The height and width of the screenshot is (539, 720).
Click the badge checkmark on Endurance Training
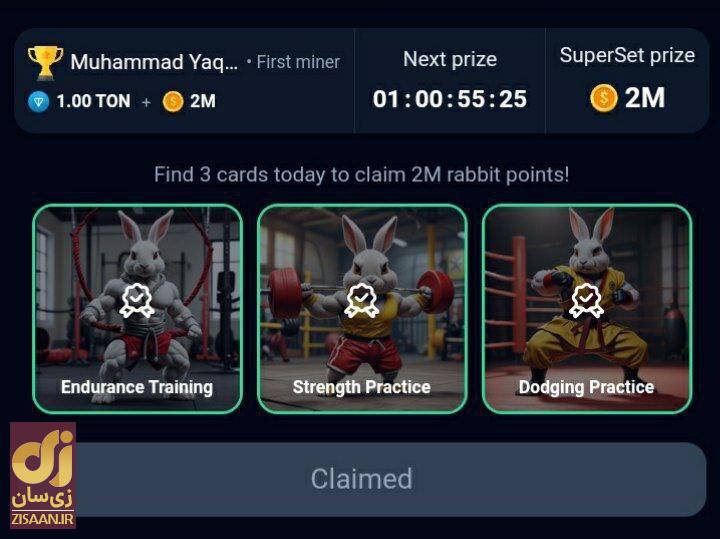click(x=136, y=300)
